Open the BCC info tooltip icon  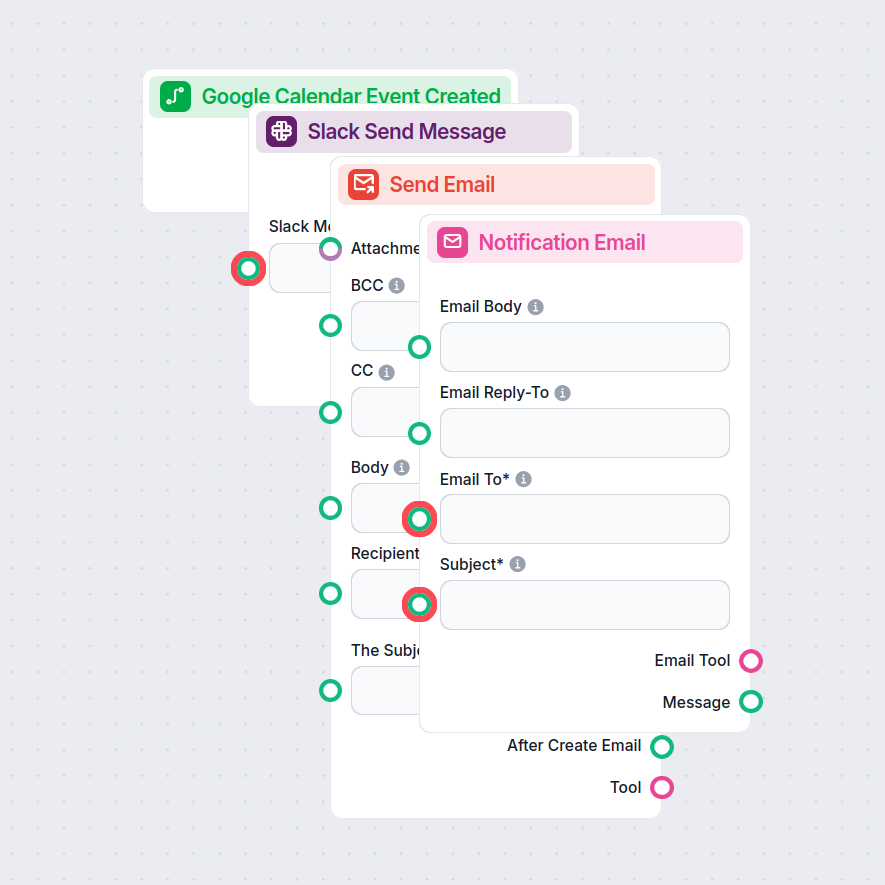click(396, 285)
